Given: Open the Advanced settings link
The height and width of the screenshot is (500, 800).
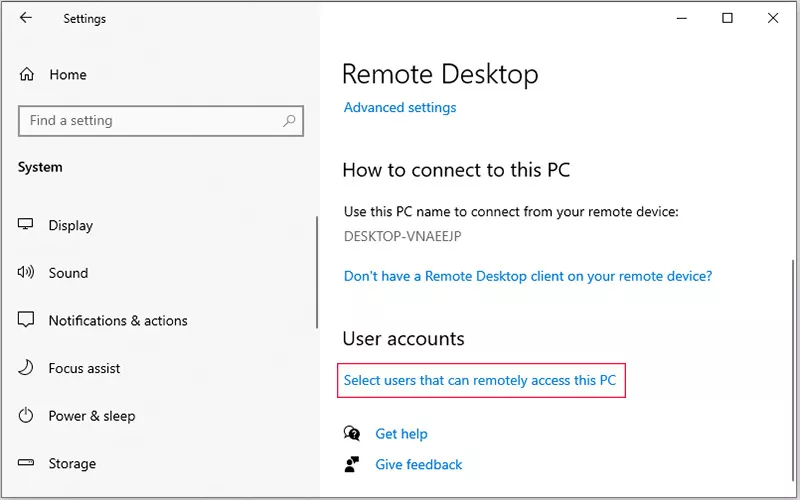Looking at the screenshot, I should tap(400, 108).
